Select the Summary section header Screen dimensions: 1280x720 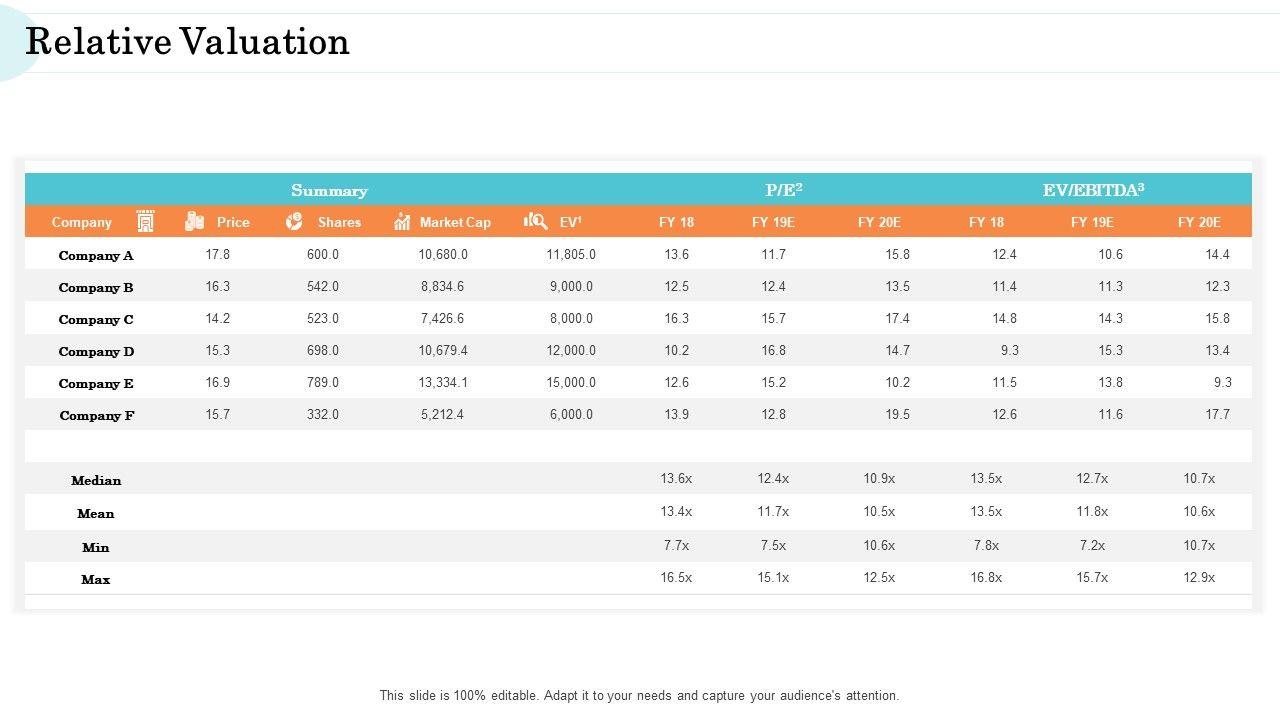coord(329,190)
